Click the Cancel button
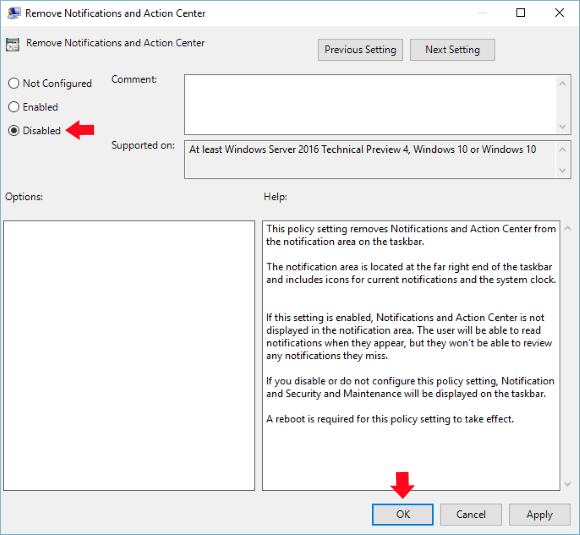 click(x=471, y=514)
